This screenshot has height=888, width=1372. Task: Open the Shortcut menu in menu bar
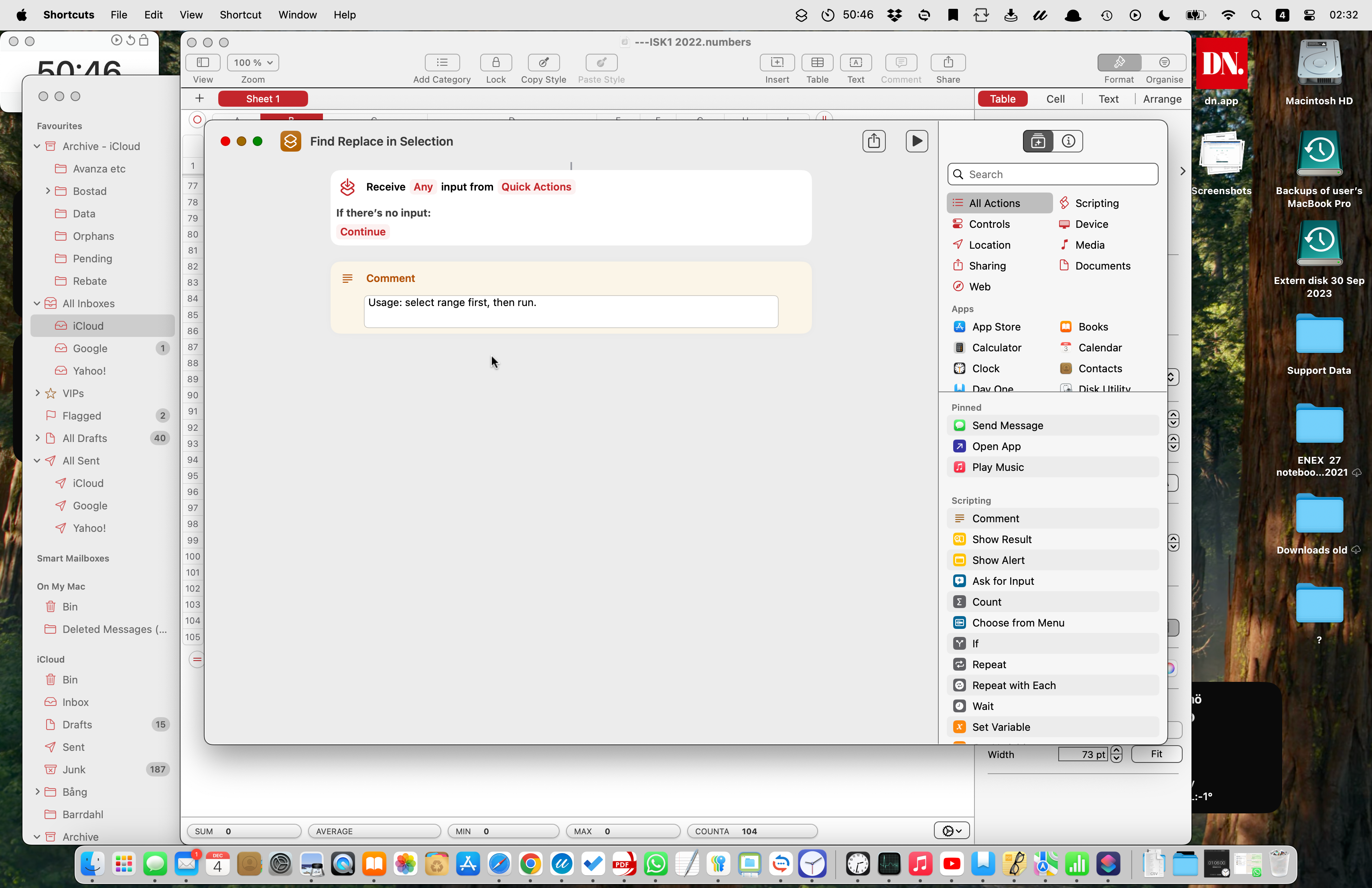[240, 14]
